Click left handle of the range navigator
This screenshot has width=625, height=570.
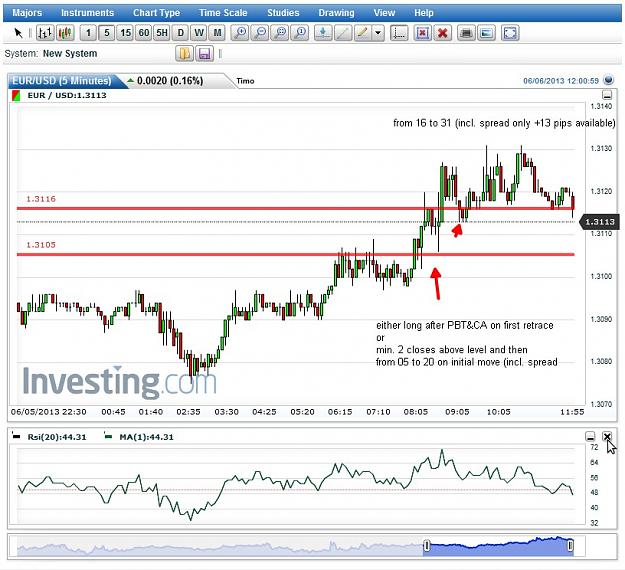click(426, 545)
